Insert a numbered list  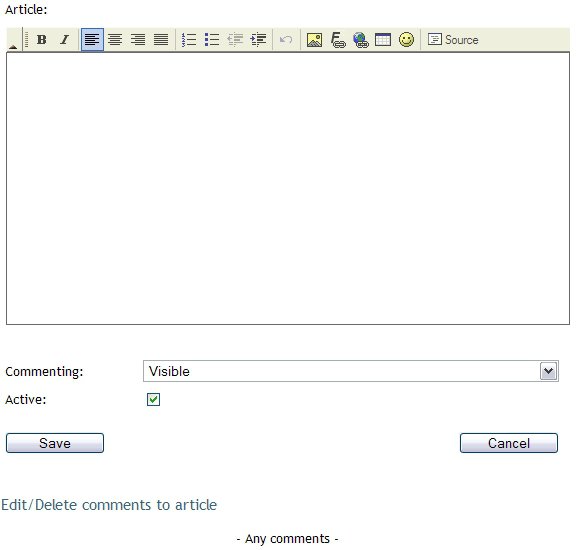tap(189, 39)
